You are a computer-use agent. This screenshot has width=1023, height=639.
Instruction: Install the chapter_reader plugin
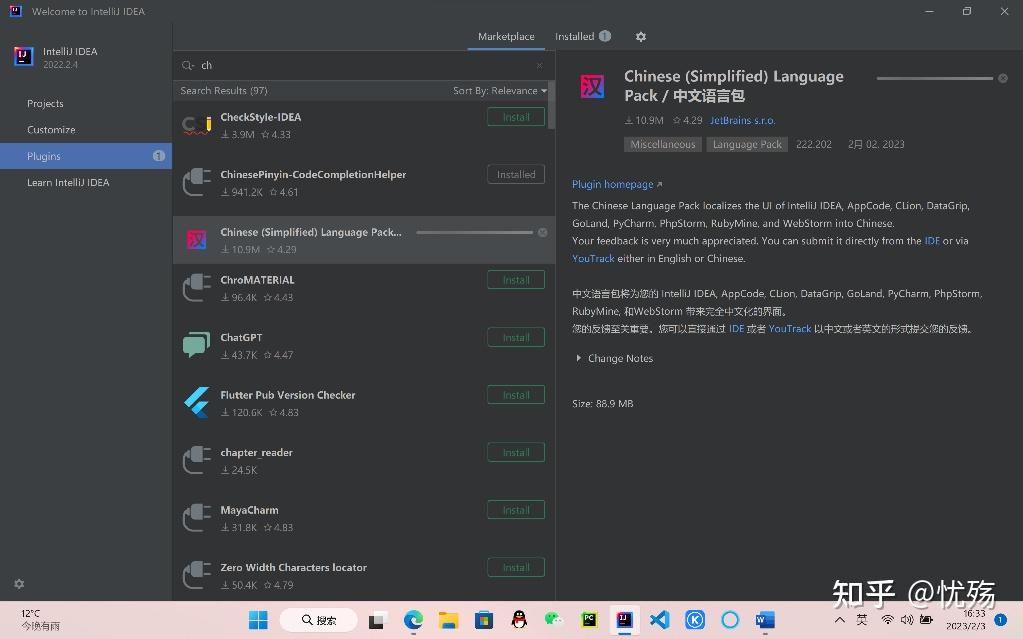coord(516,452)
